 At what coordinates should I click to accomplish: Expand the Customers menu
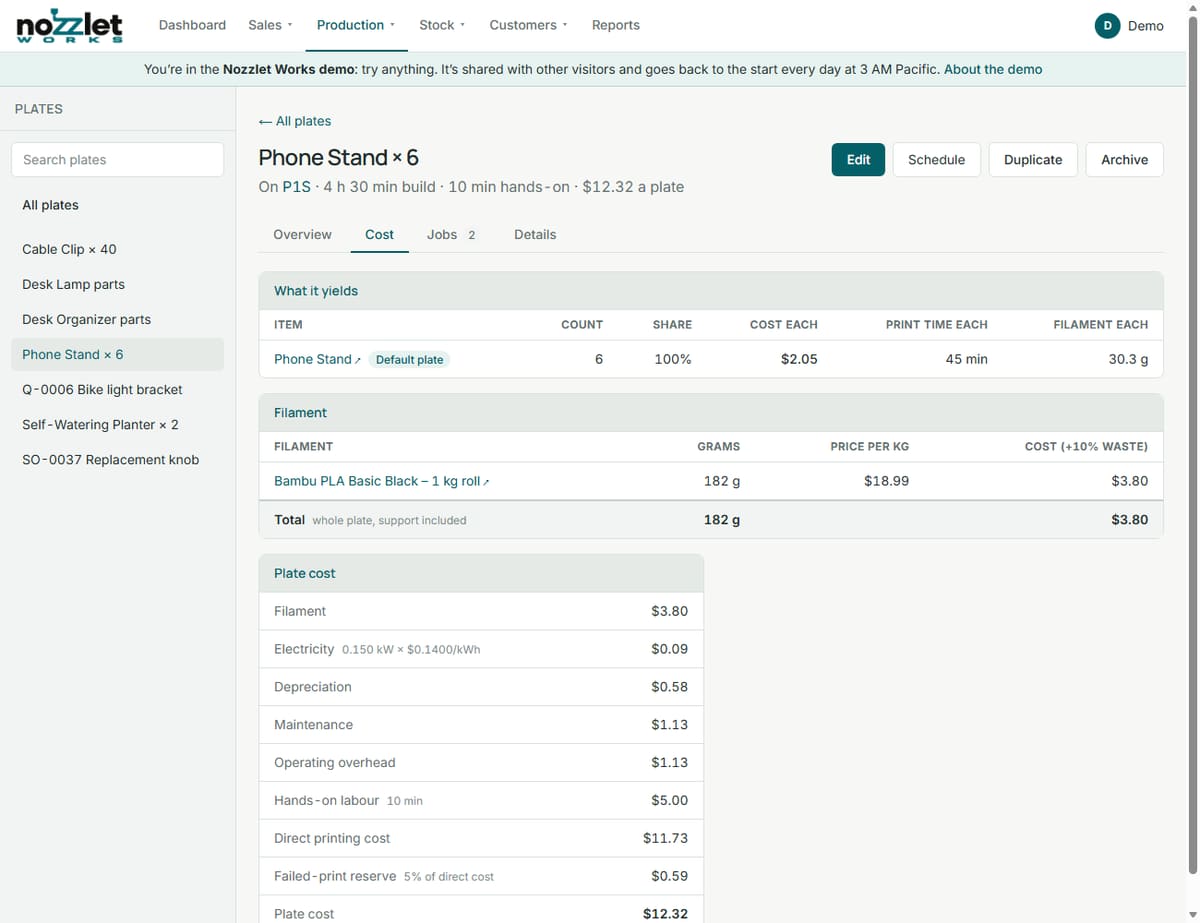528,25
